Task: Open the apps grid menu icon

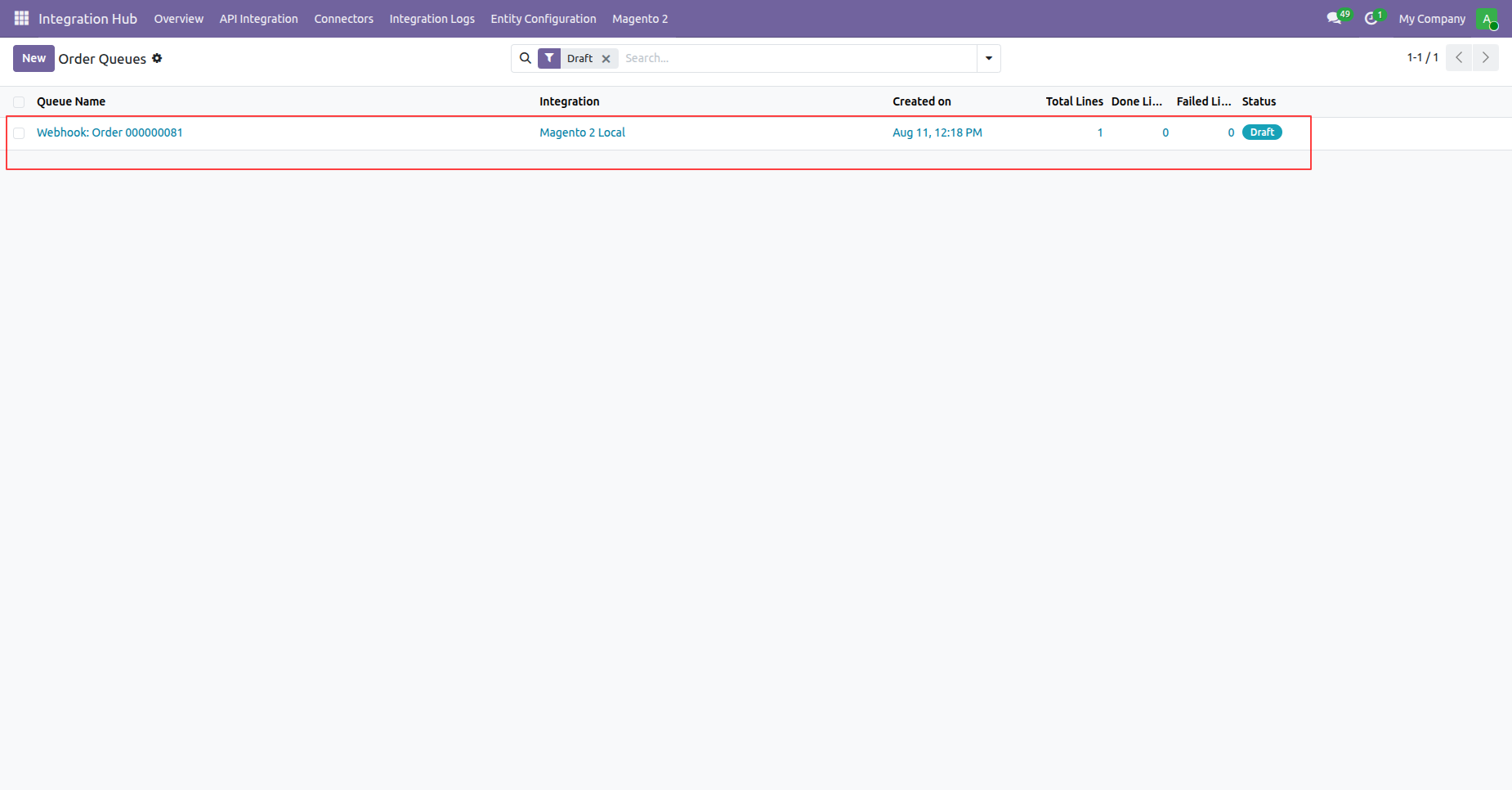Action: point(21,18)
